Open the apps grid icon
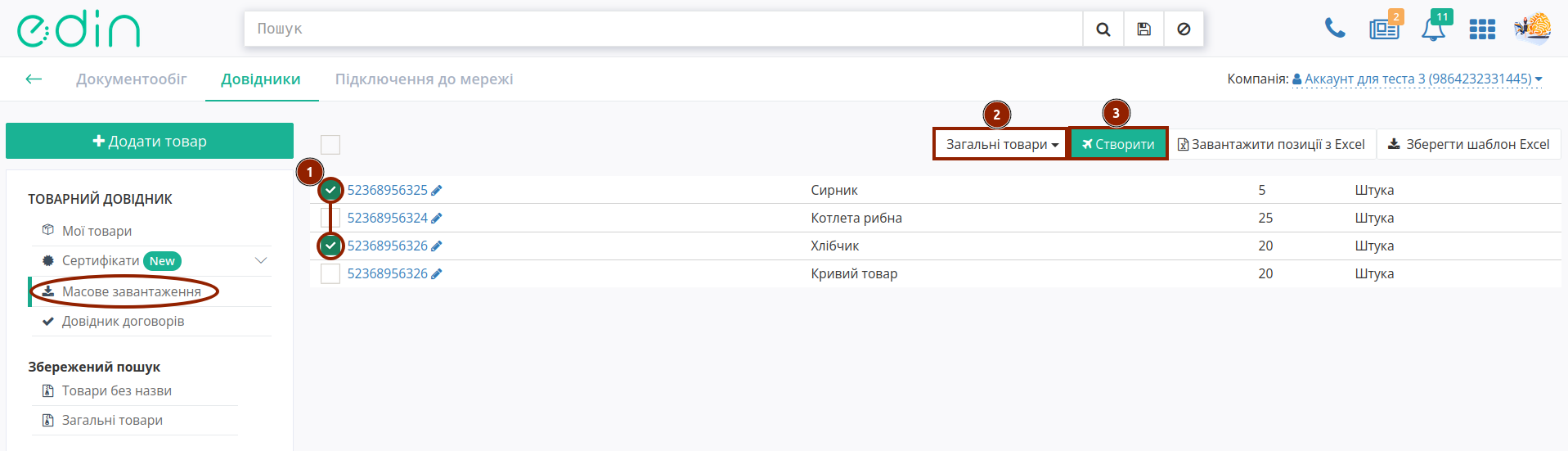 (1481, 29)
